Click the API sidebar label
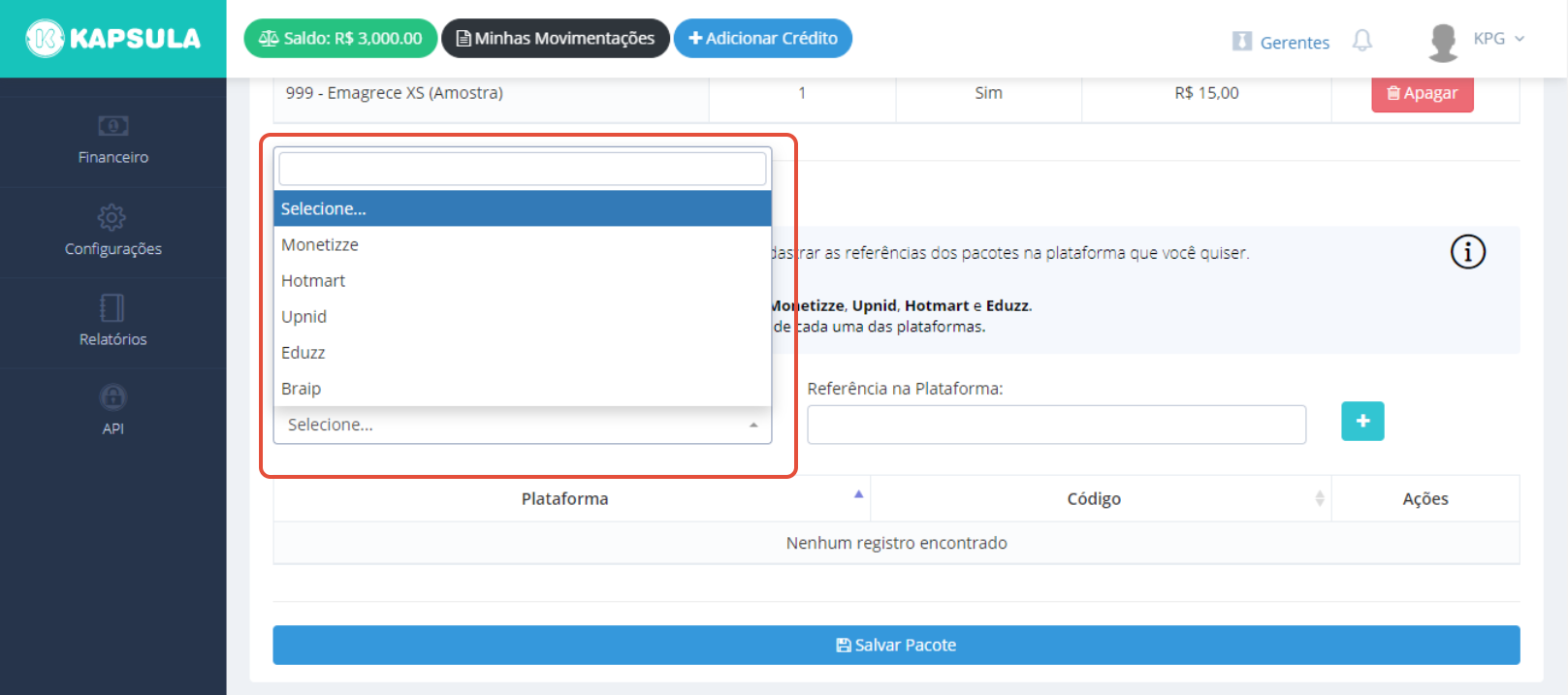The height and width of the screenshot is (695, 1568). click(x=112, y=428)
